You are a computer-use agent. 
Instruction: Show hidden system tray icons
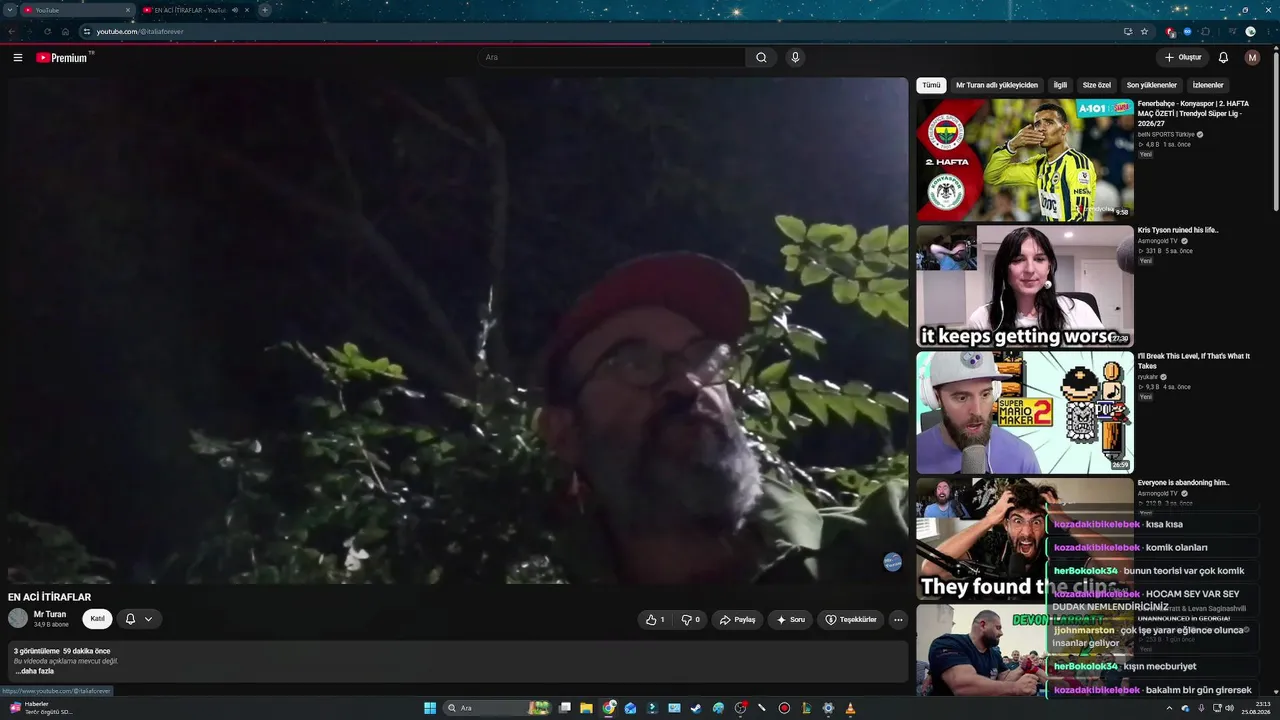pos(1170,708)
